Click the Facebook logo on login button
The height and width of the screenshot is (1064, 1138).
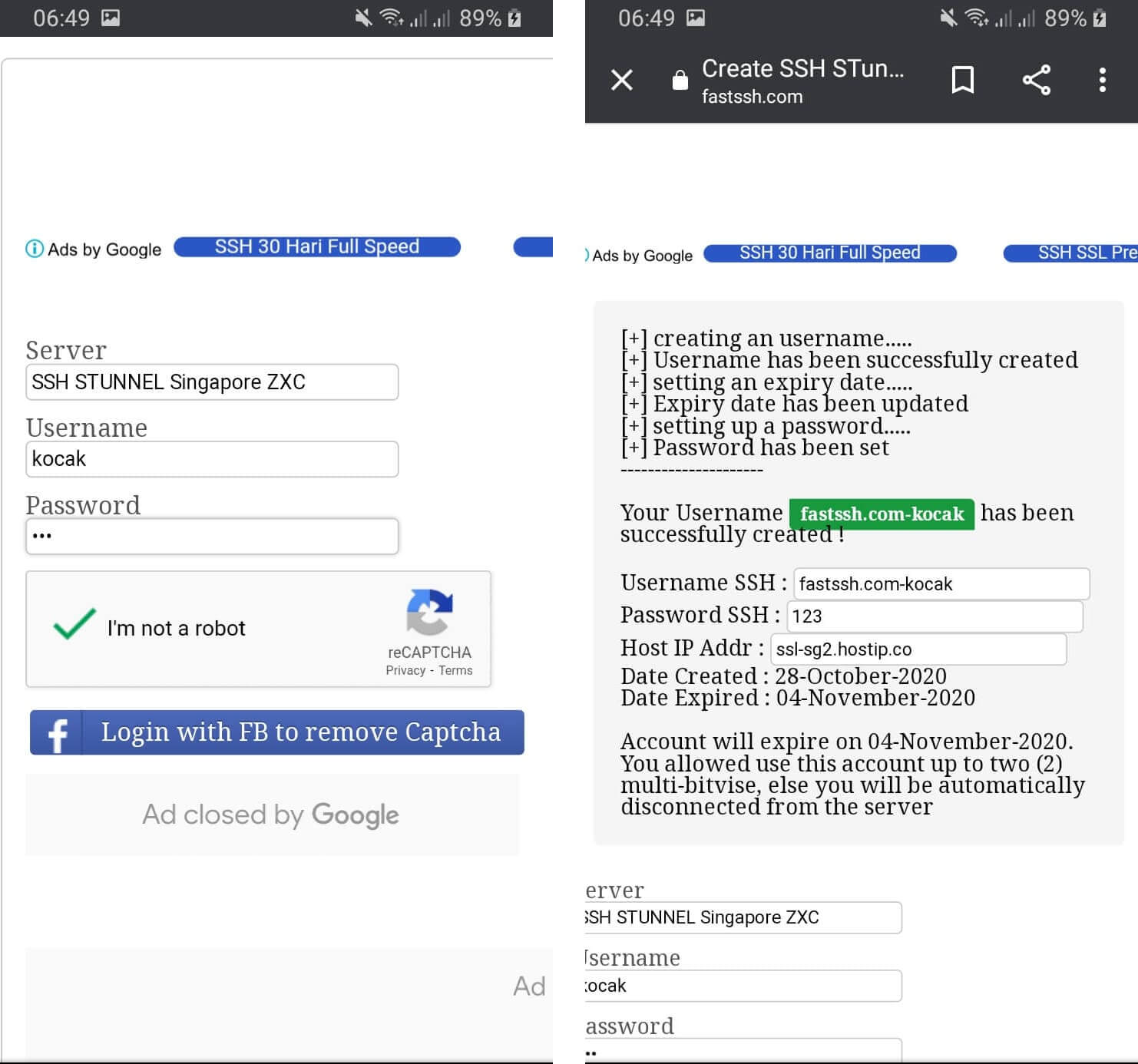pos(57,733)
